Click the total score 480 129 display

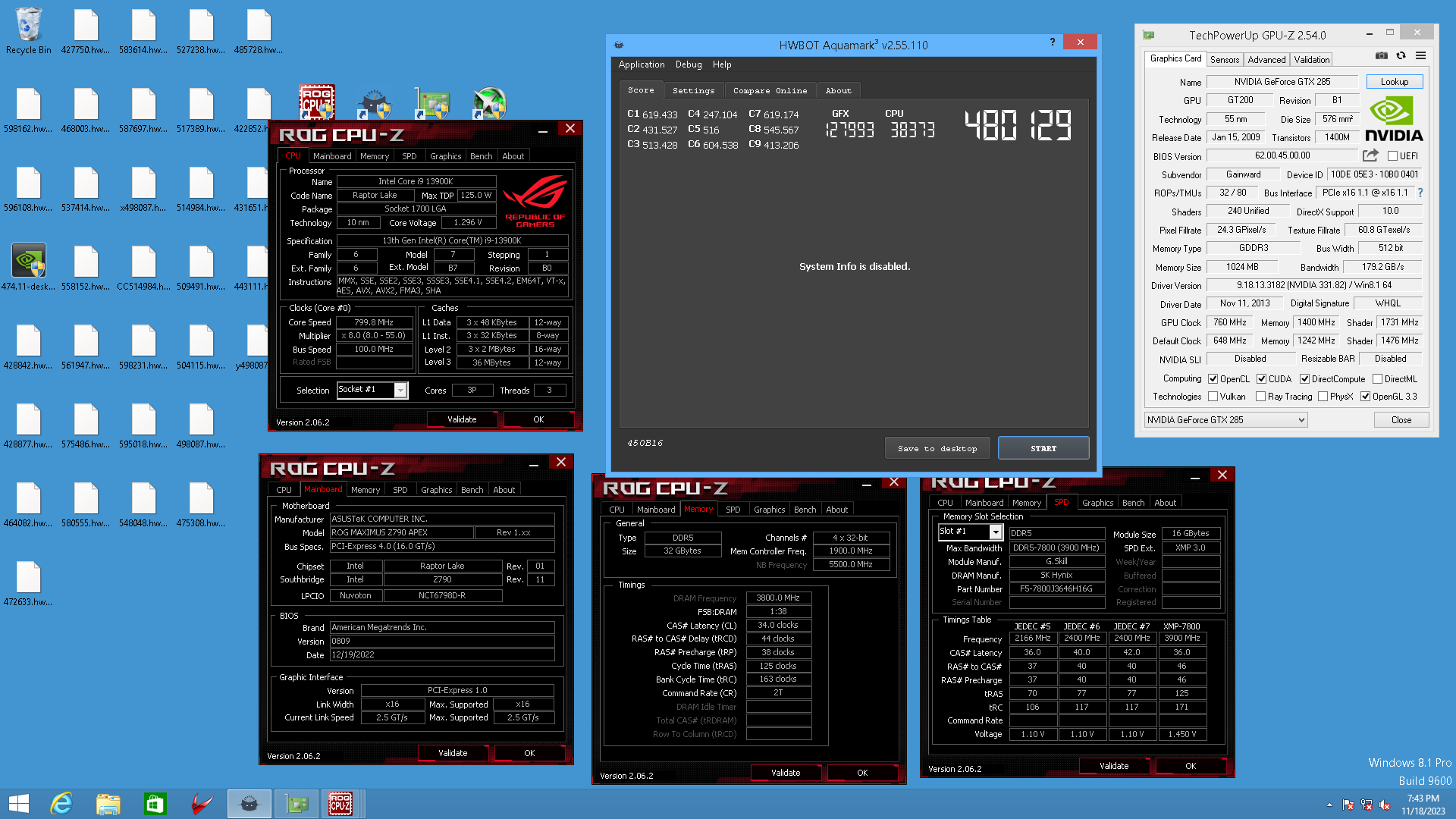click(1018, 125)
